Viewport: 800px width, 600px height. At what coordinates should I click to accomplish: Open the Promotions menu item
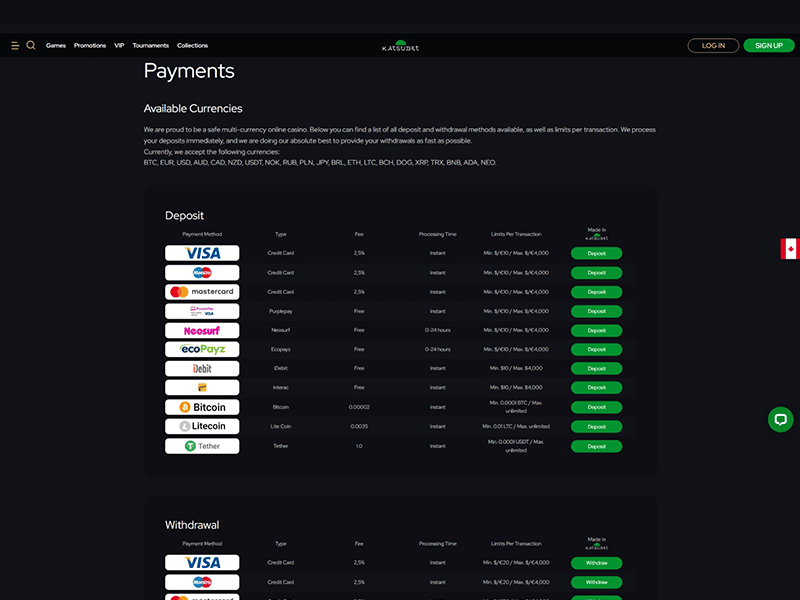90,45
